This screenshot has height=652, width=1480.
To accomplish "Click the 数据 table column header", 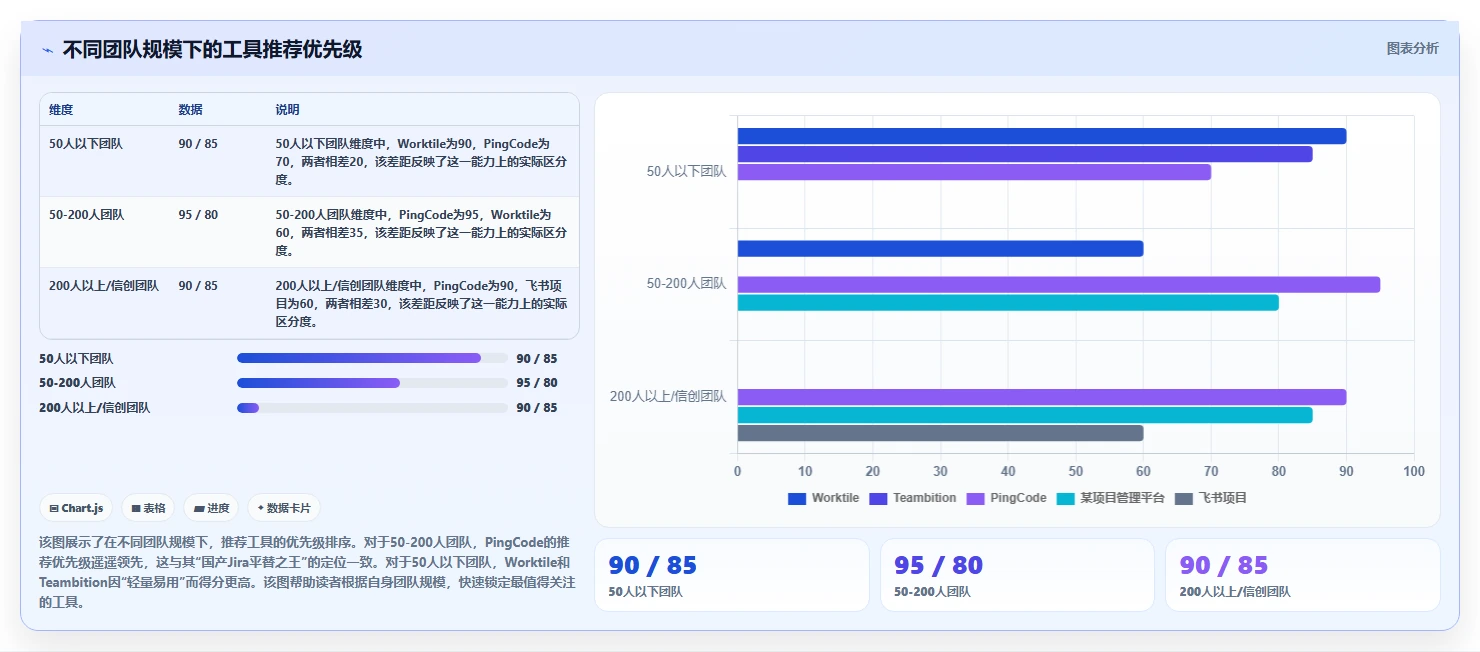I will pos(191,110).
